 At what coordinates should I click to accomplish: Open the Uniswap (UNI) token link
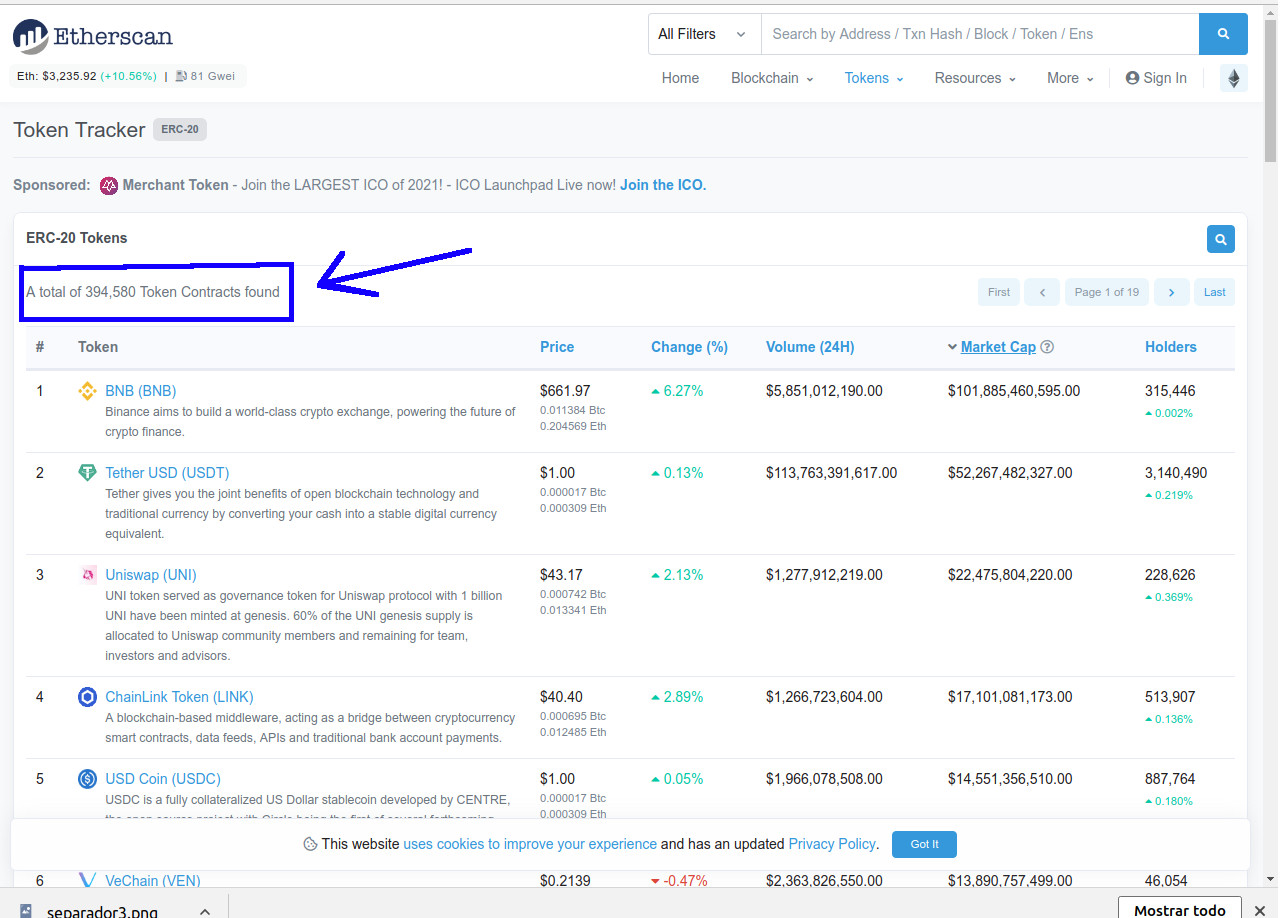tap(151, 575)
